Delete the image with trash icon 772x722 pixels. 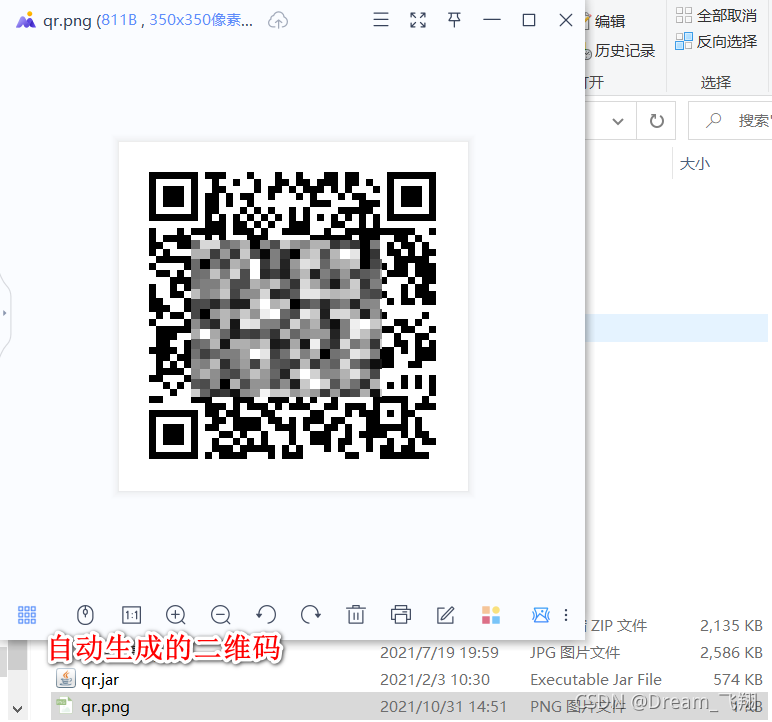click(x=355, y=615)
